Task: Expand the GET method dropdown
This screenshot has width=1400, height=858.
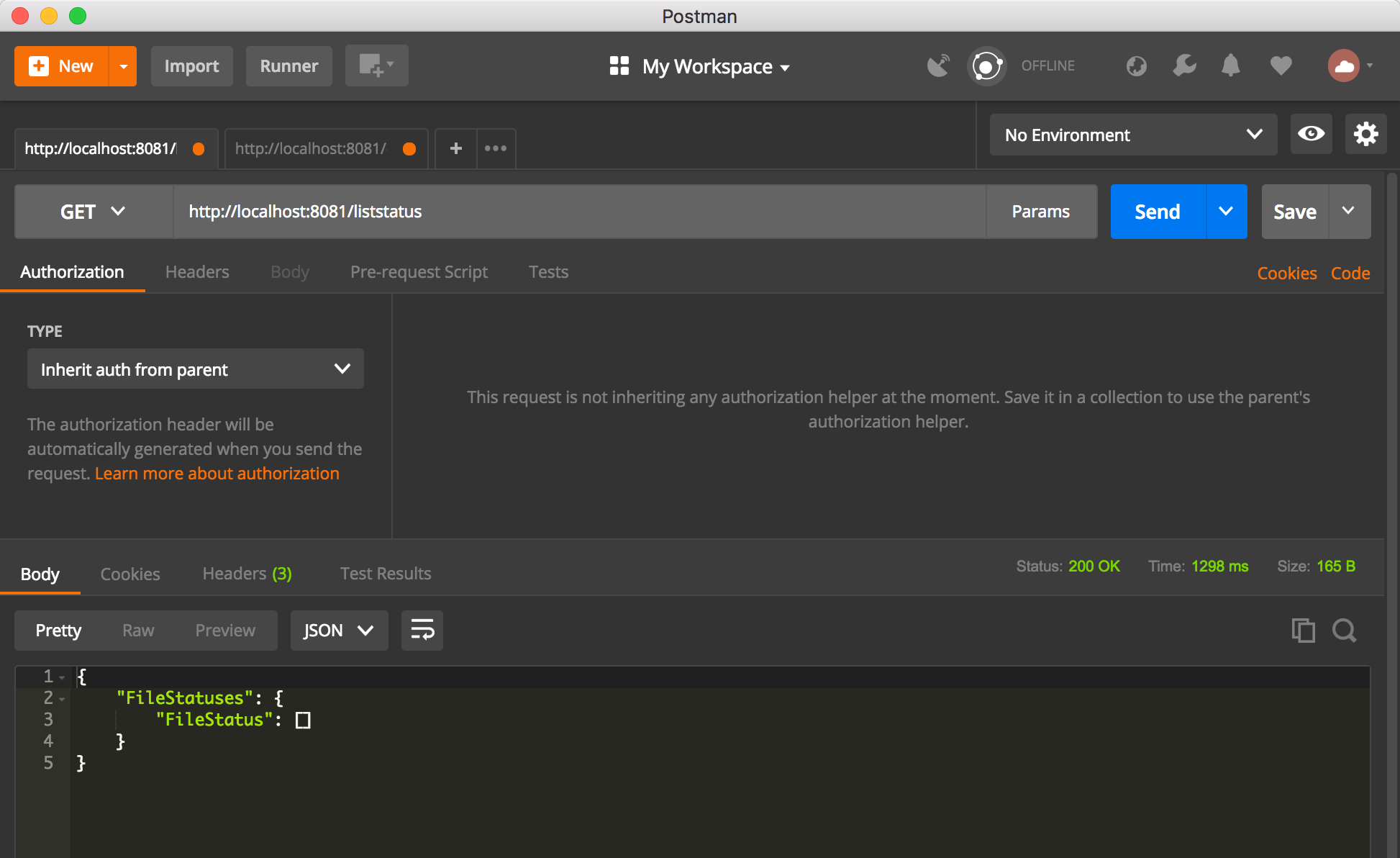Action: (93, 212)
